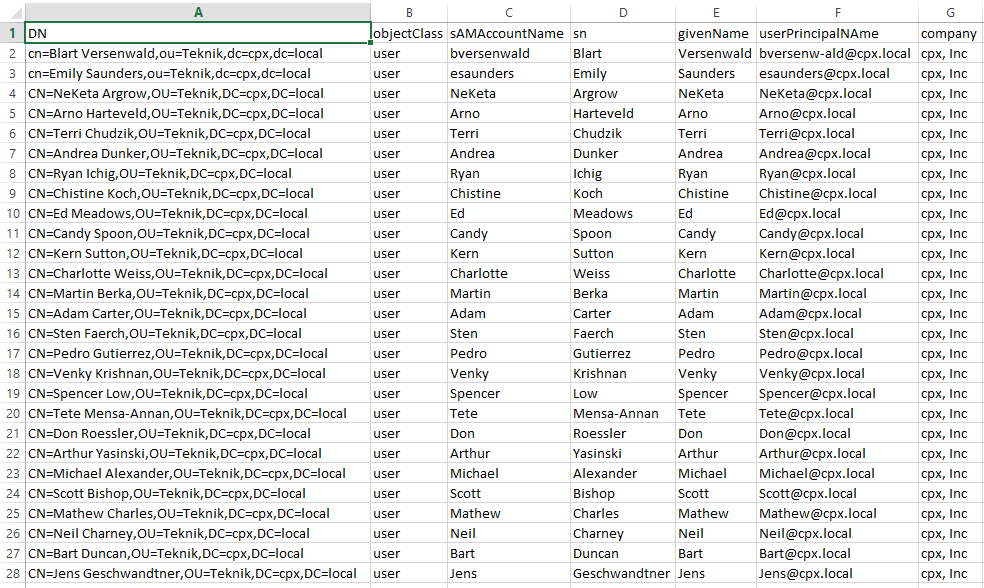Click the surname cell Duncan
This screenshot has height=588, width=984.
(623, 553)
